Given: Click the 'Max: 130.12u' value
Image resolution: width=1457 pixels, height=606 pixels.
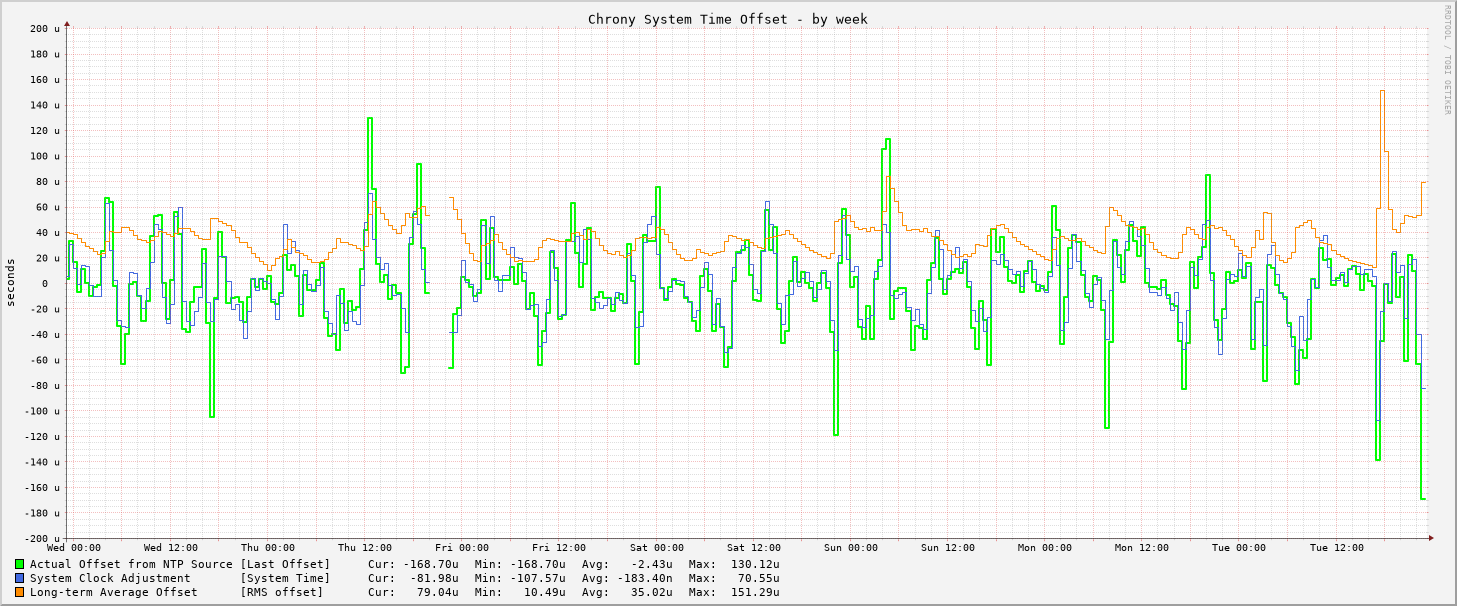Looking at the screenshot, I should [734, 564].
